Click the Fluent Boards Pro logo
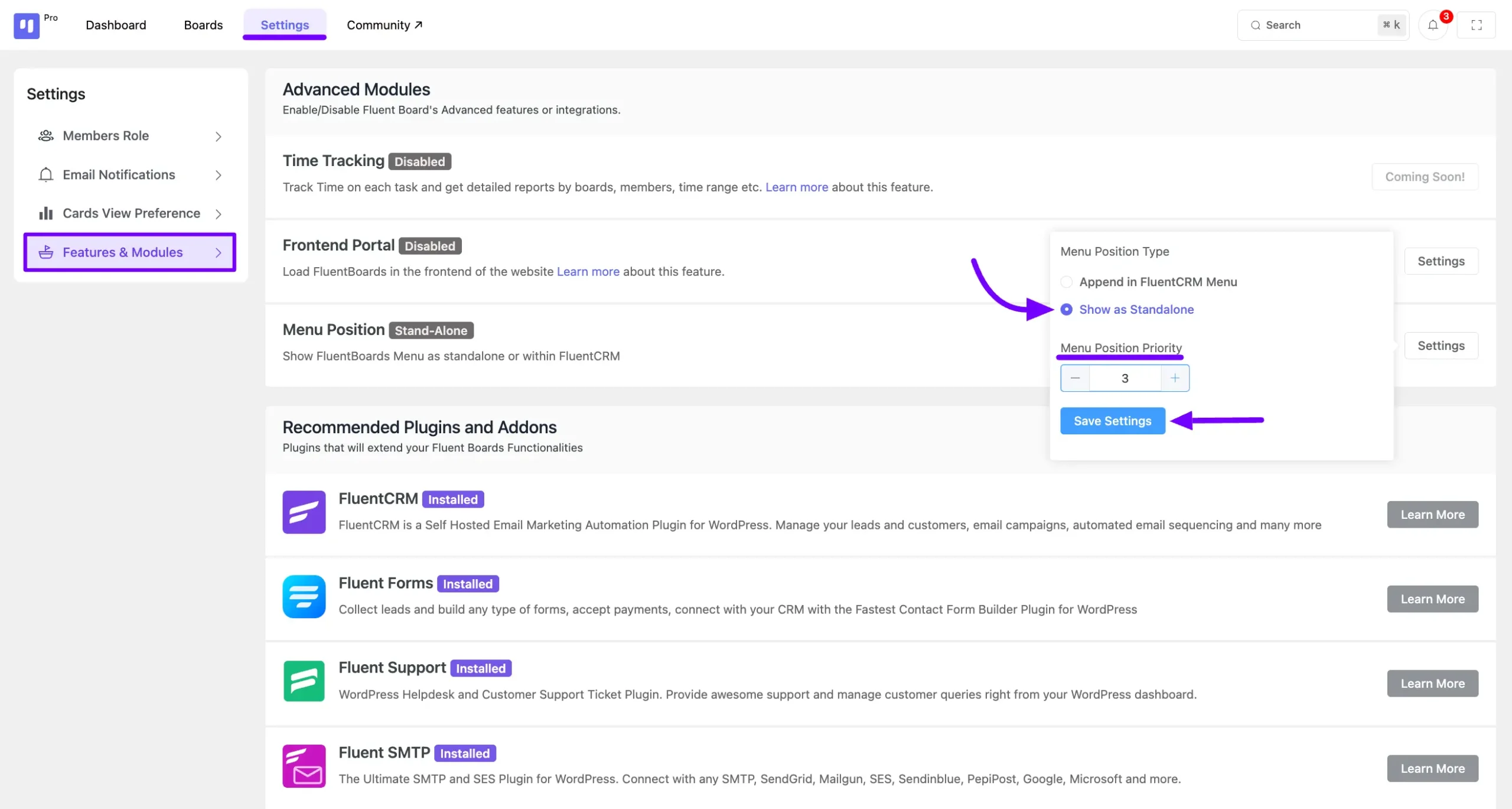This screenshot has width=1512, height=809. click(27, 25)
